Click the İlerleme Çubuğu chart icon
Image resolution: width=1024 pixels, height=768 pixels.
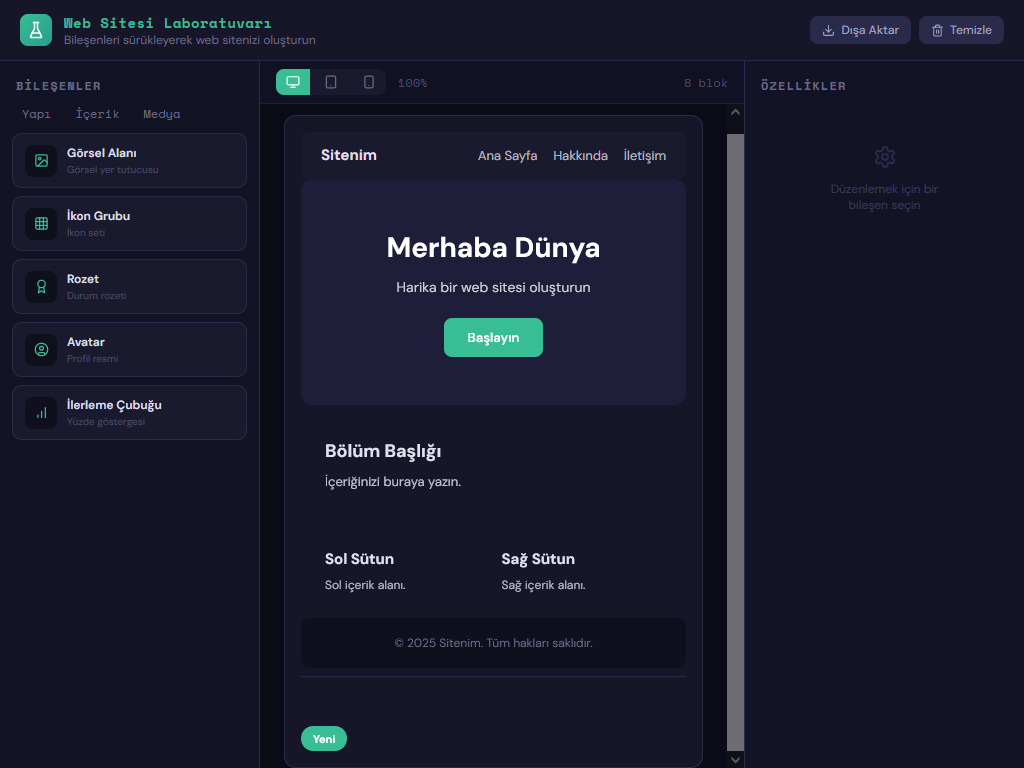[41, 413]
